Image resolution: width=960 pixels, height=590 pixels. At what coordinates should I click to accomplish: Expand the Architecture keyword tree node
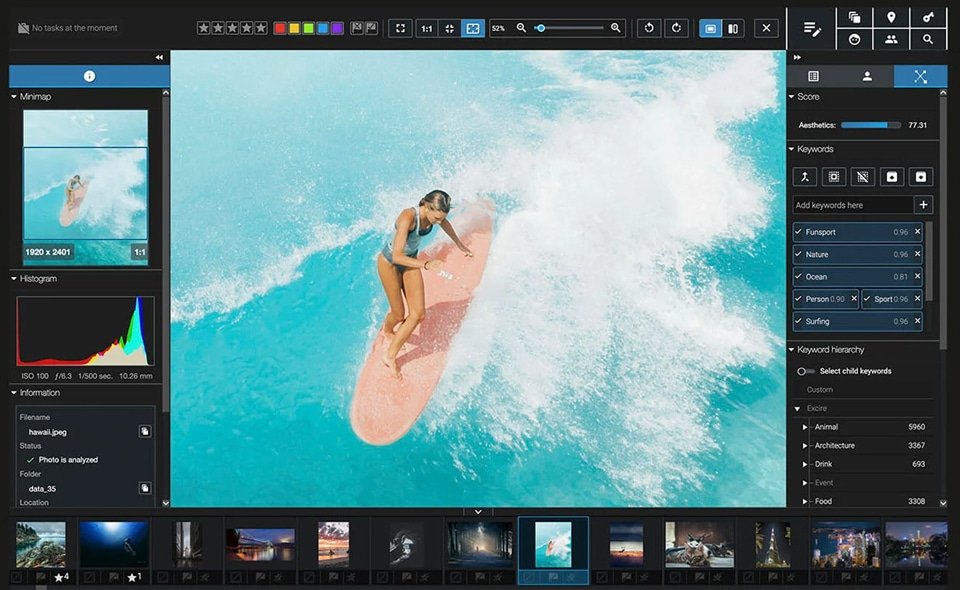click(805, 446)
